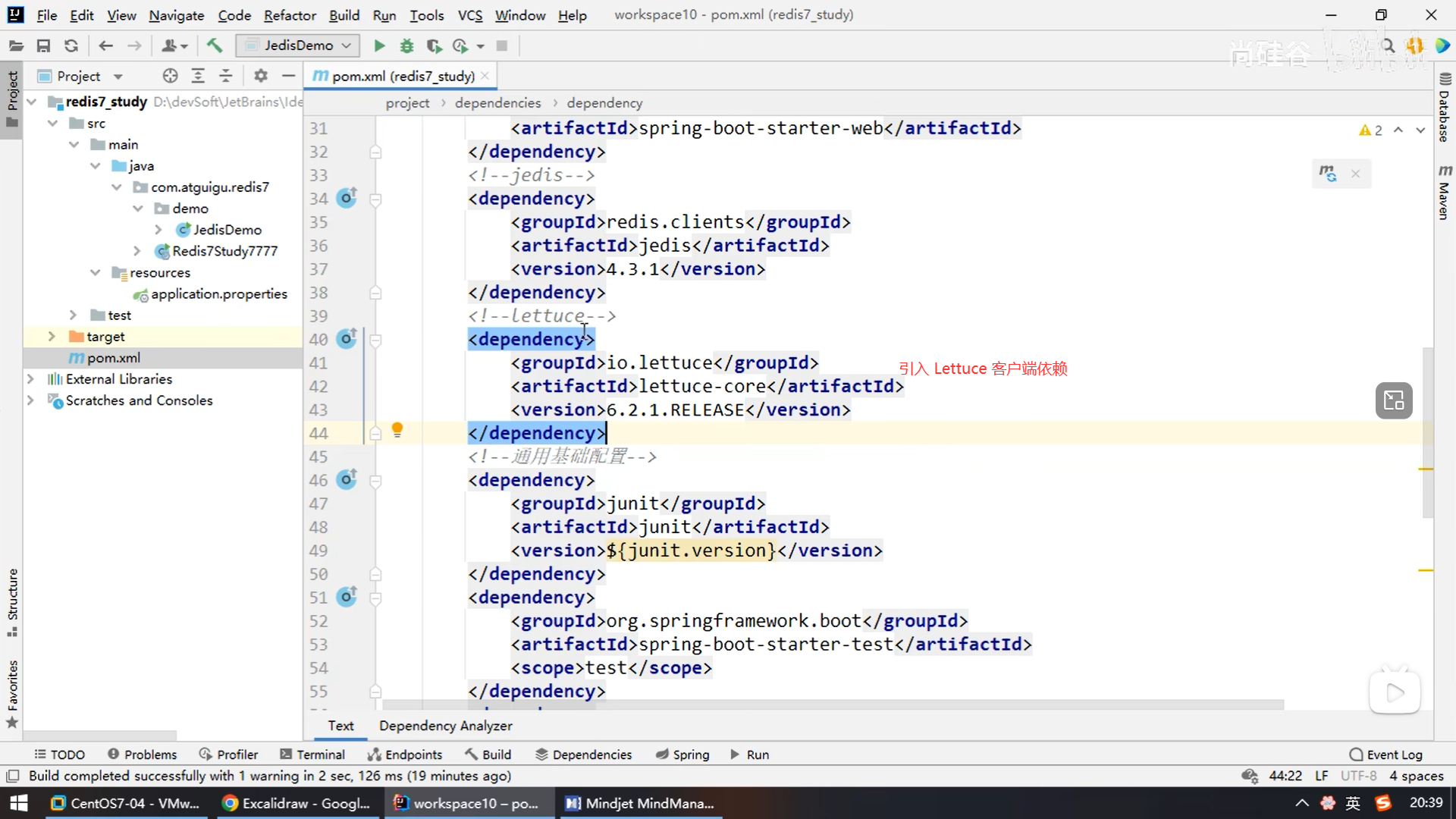This screenshot has height=819, width=1456.
Task: Toggle fold marker on line 34
Action: point(375,199)
